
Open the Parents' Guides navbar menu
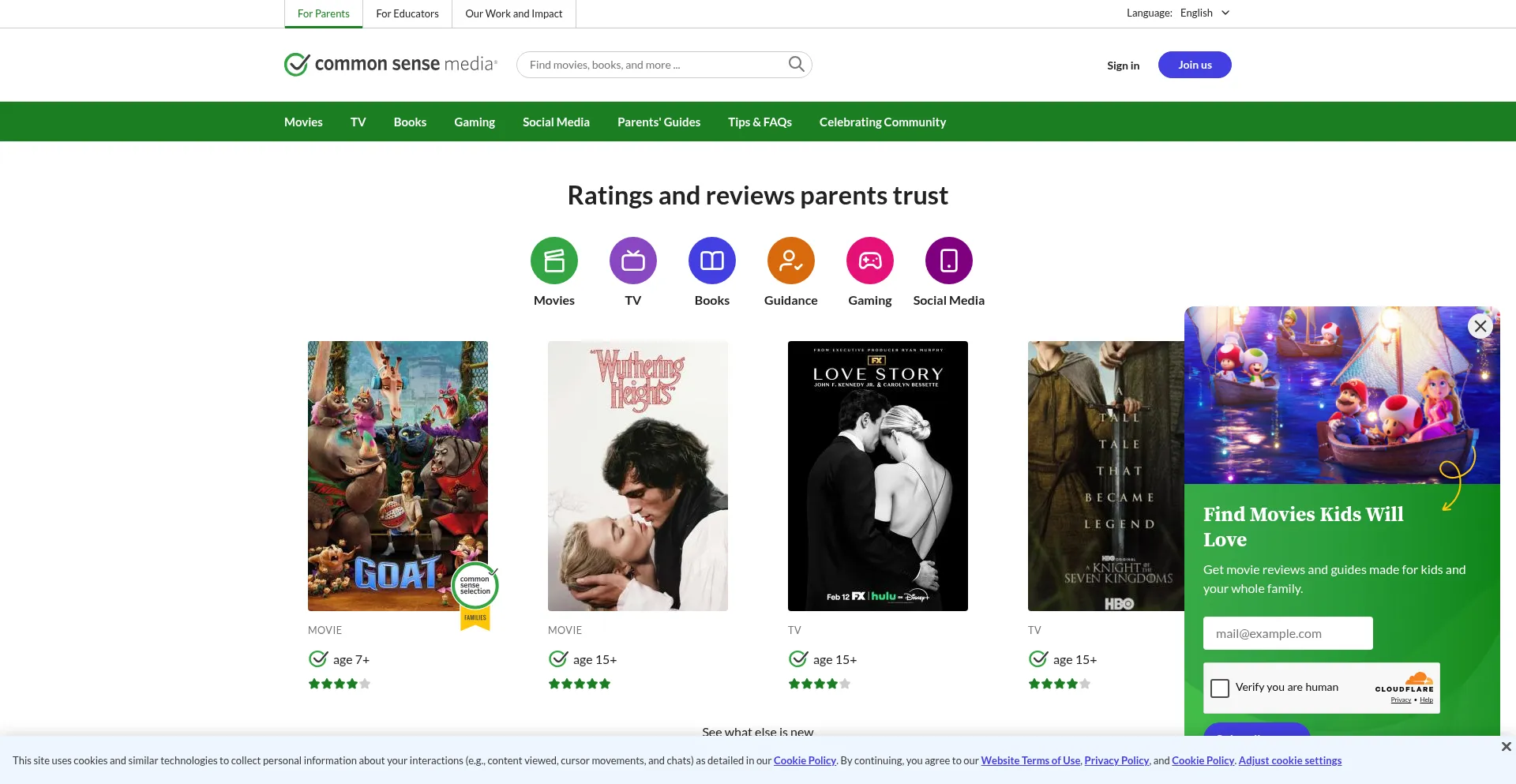pyautogui.click(x=659, y=122)
